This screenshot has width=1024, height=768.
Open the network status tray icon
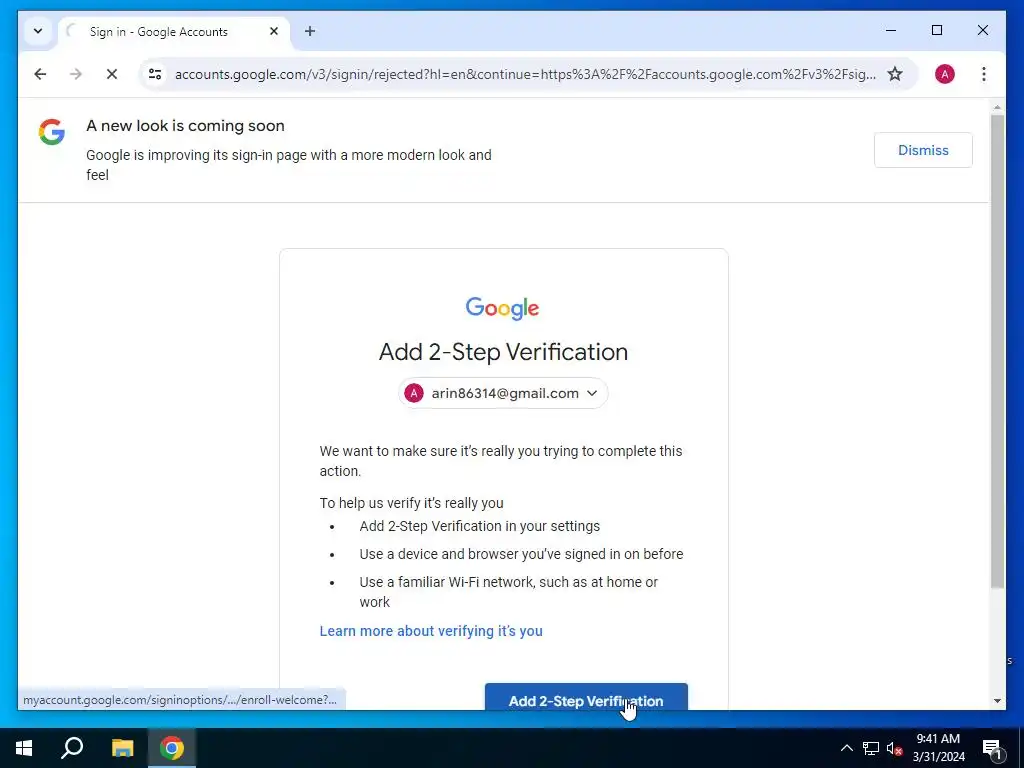tap(871, 748)
